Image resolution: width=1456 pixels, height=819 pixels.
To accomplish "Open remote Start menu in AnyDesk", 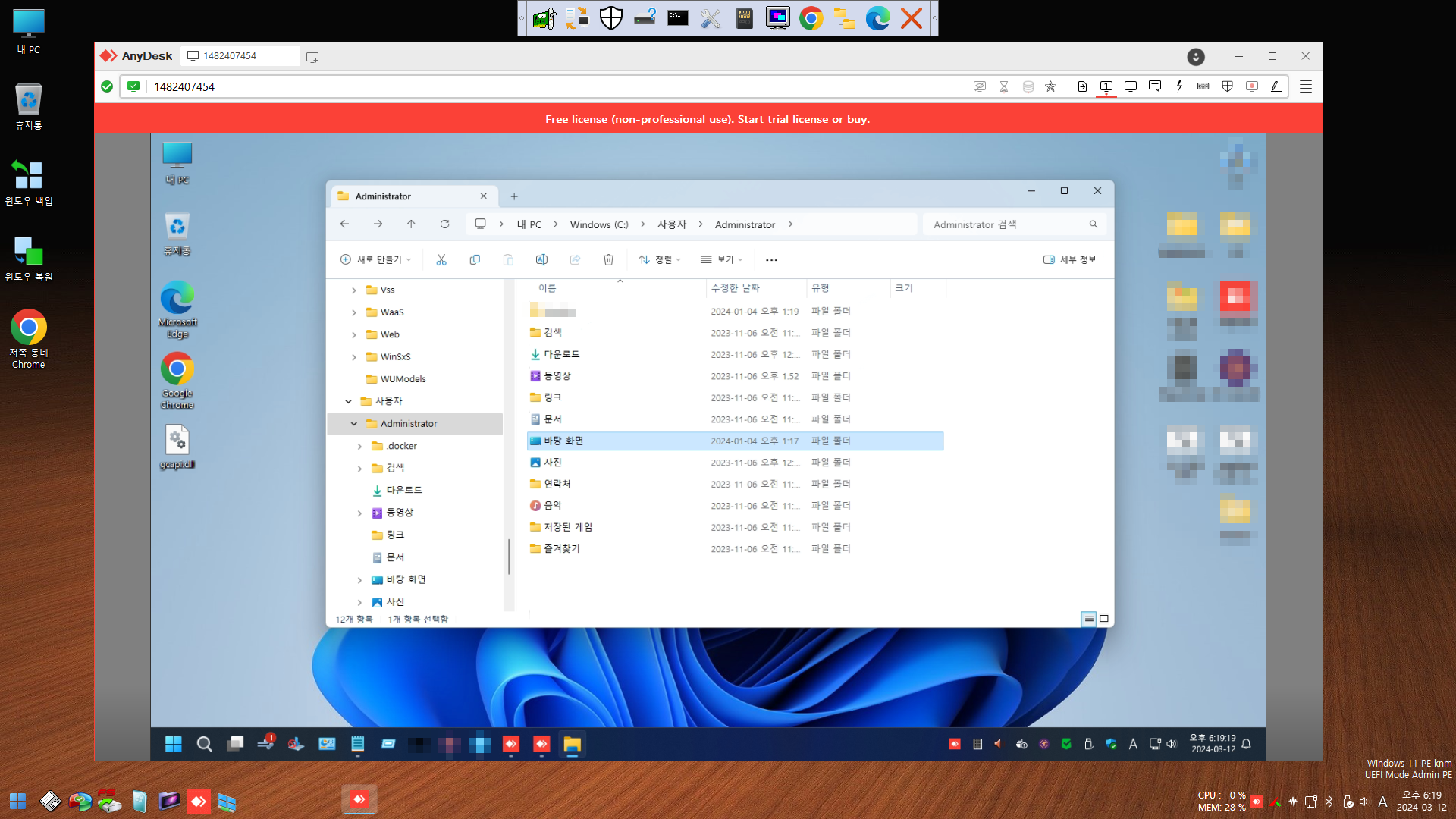I will (x=174, y=745).
